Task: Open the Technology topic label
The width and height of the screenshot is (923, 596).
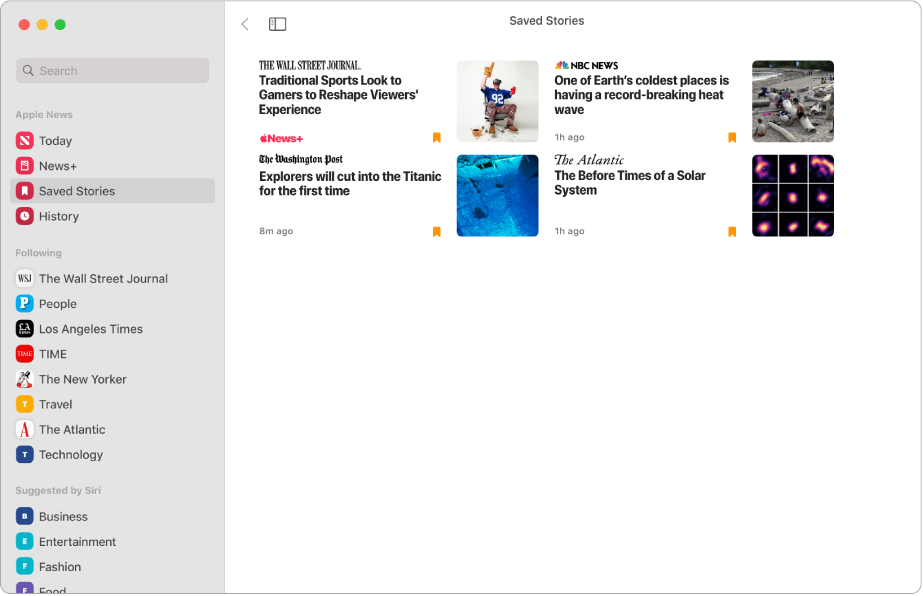Action: click(x=71, y=455)
